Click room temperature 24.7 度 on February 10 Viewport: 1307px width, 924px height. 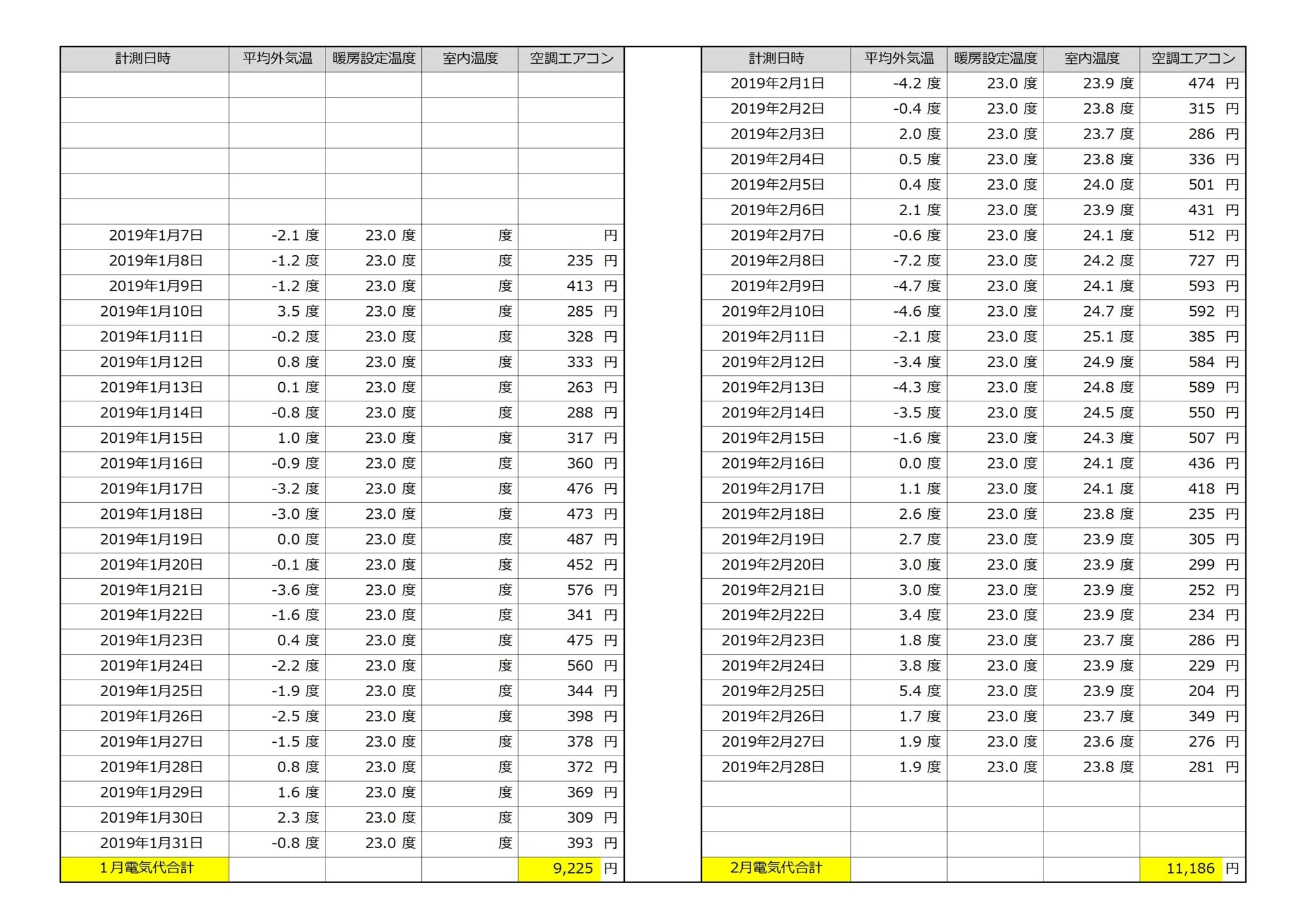[x=1091, y=312]
